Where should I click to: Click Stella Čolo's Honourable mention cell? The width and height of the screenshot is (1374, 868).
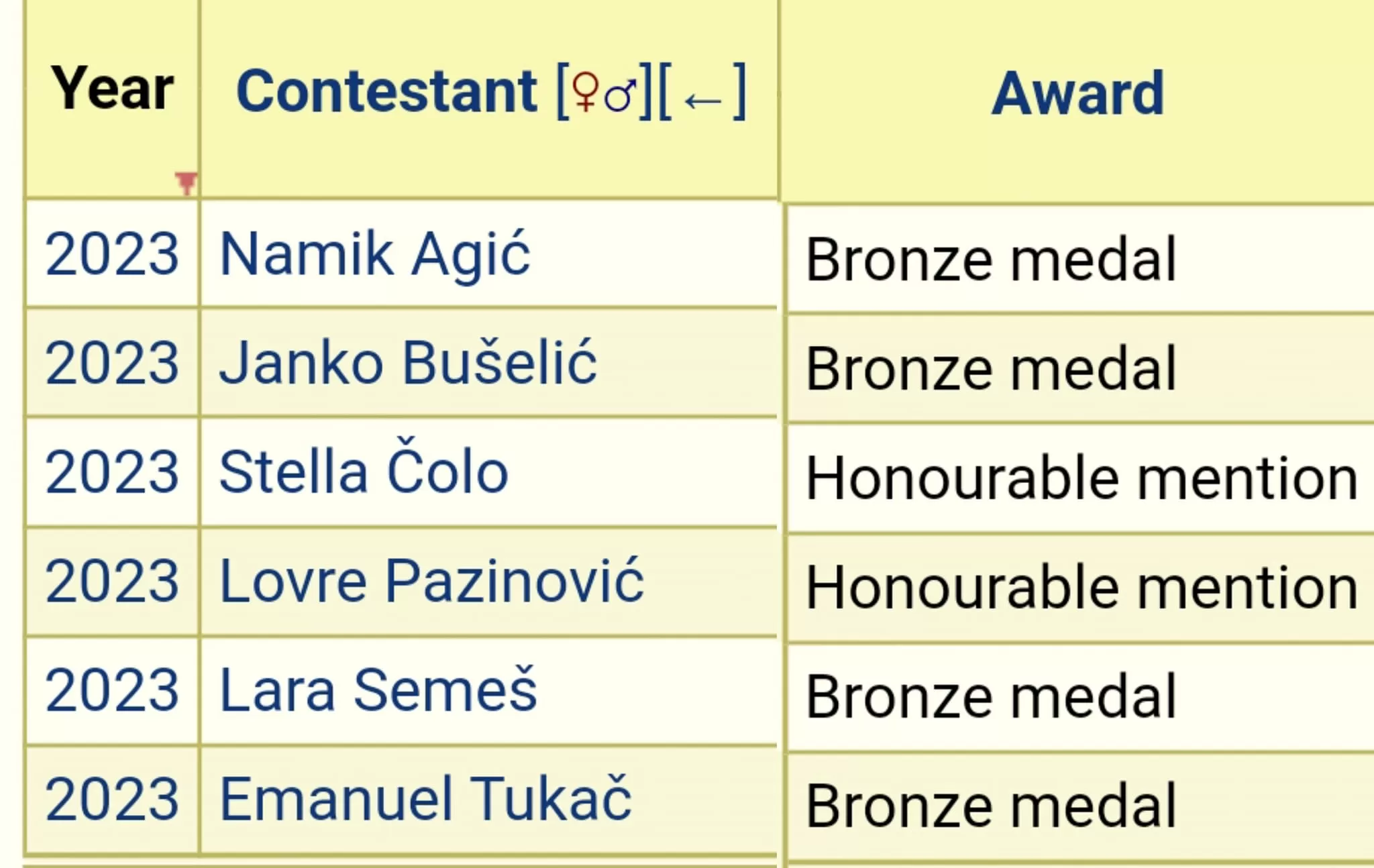(x=1081, y=478)
